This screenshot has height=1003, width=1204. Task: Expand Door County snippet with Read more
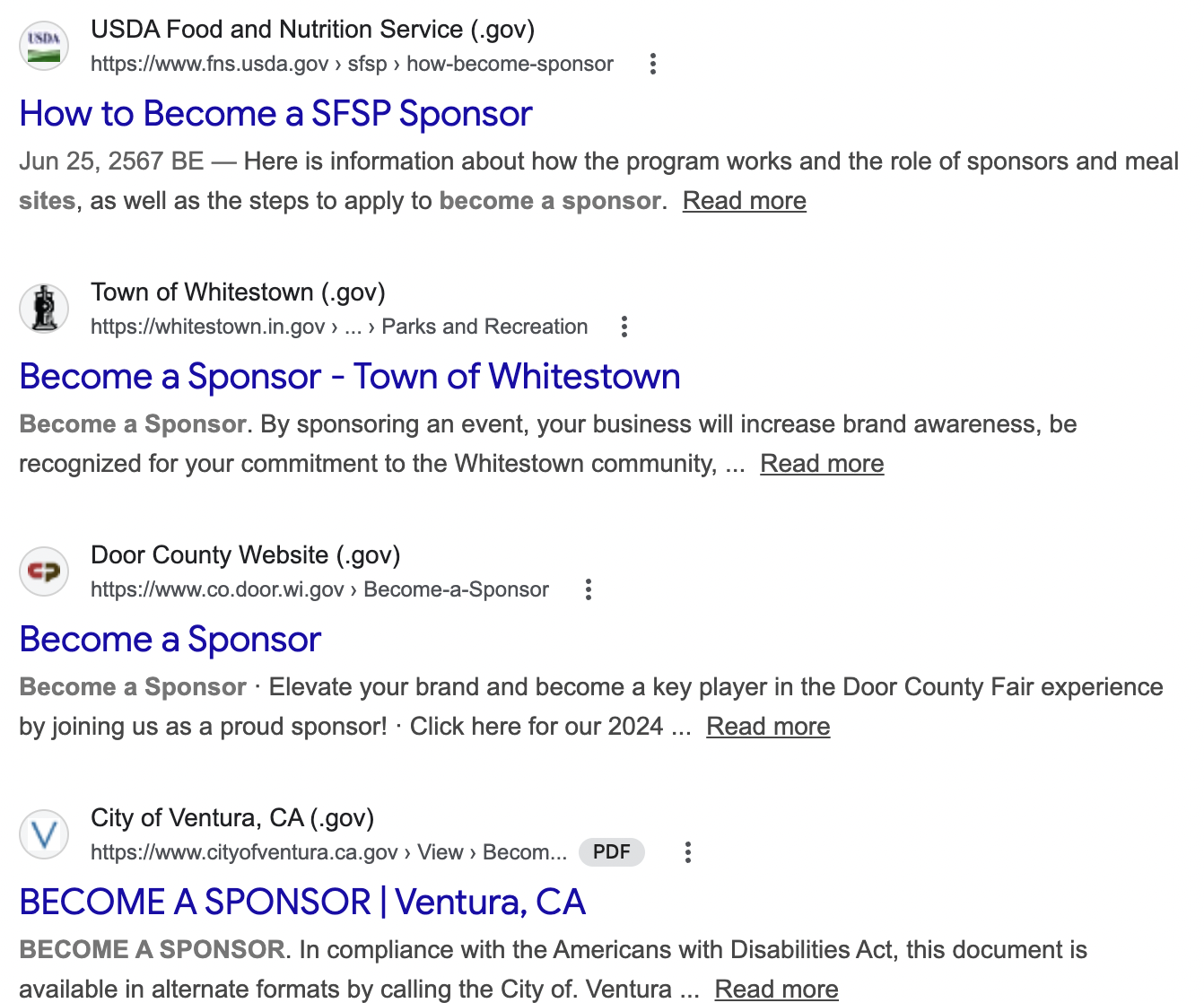point(768,727)
